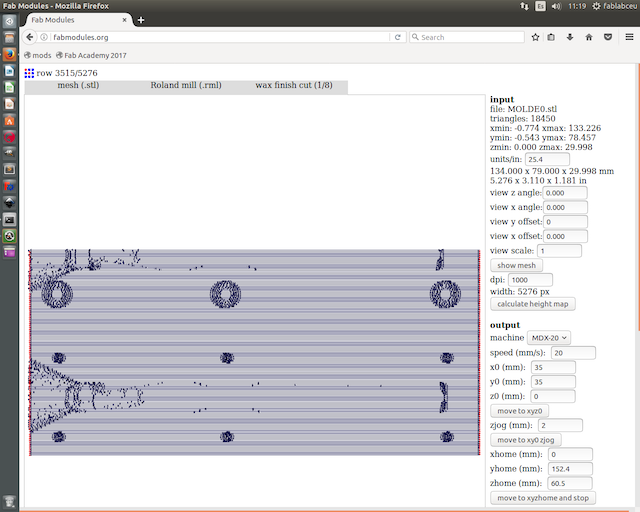
Task: Click the 11:19 clock in top panel
Action: click(577, 6)
